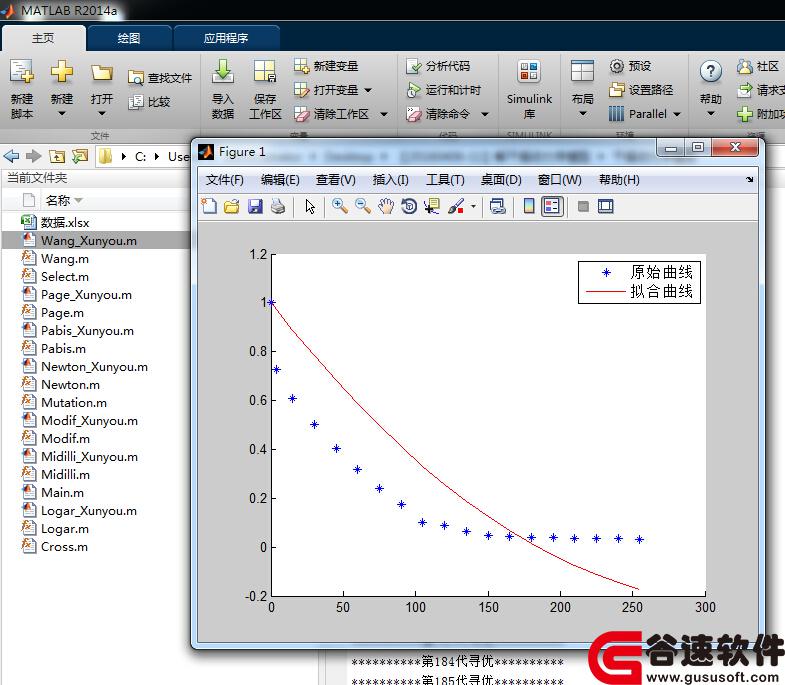
Task: Click Run and Time 运行和计时 button
Action: click(x=444, y=90)
